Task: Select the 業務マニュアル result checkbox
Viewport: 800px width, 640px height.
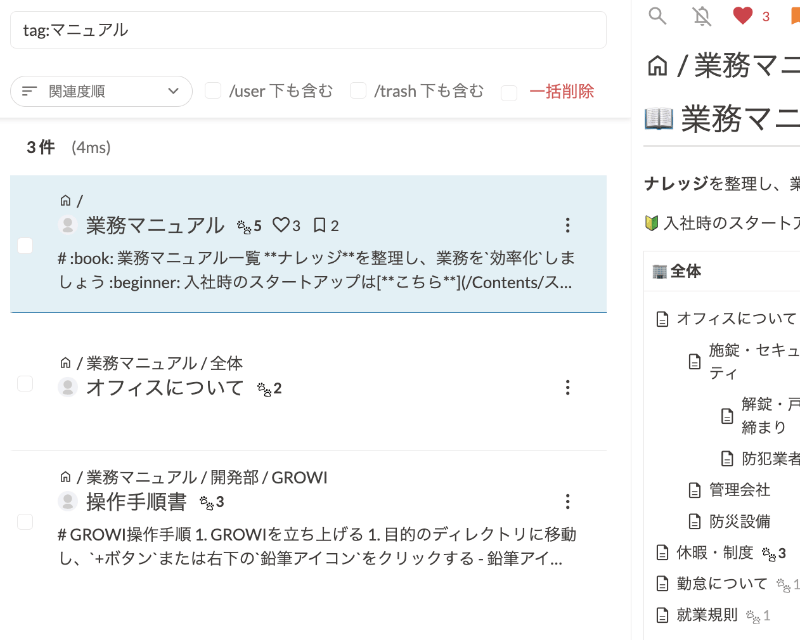Action: [x=25, y=245]
